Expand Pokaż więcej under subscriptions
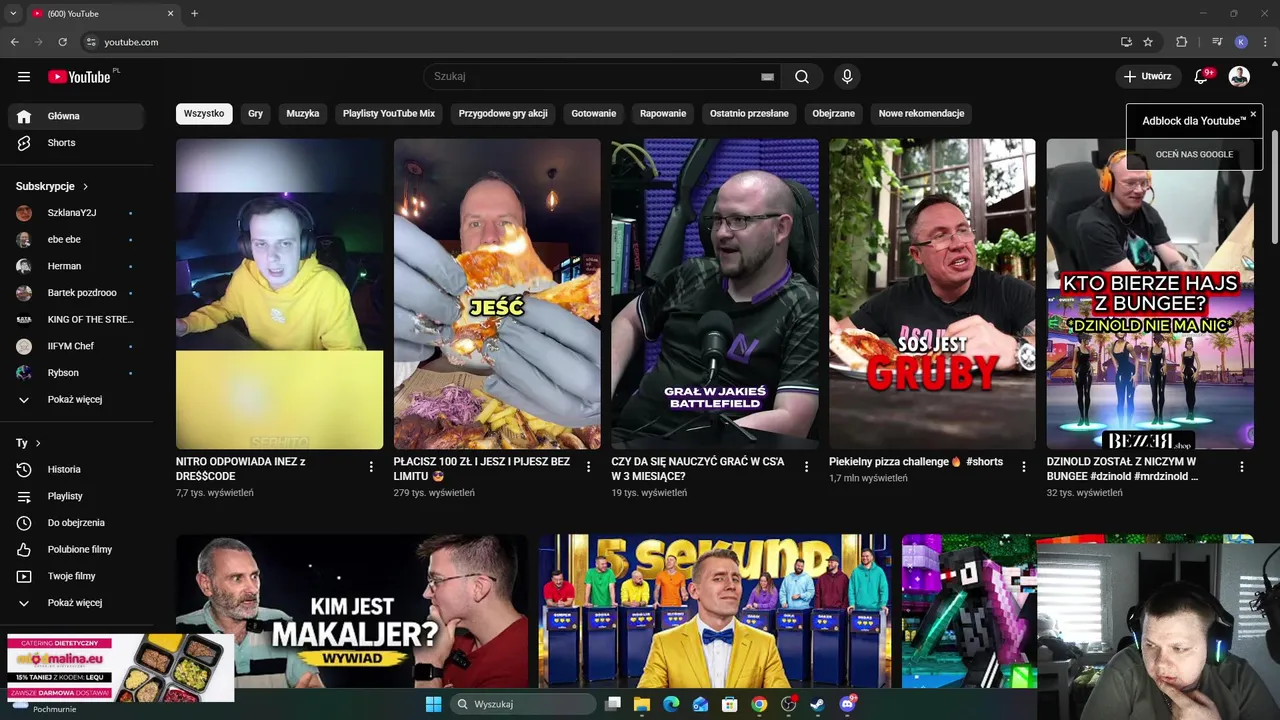 coord(77,399)
